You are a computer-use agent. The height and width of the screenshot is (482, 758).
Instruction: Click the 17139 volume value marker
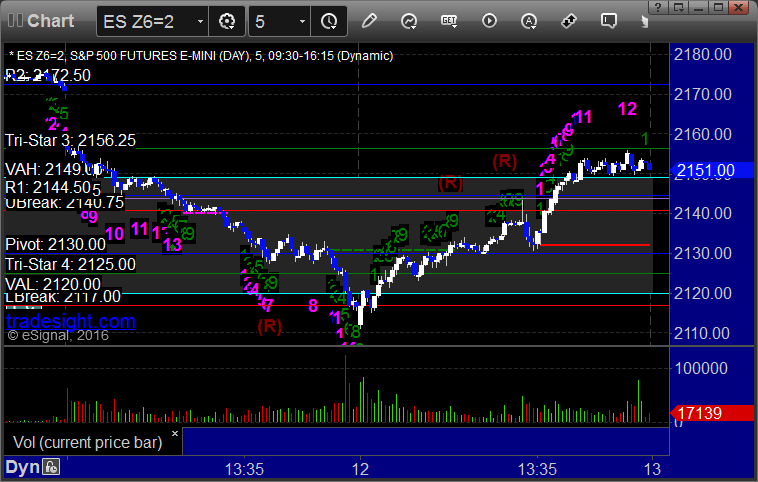tap(712, 413)
